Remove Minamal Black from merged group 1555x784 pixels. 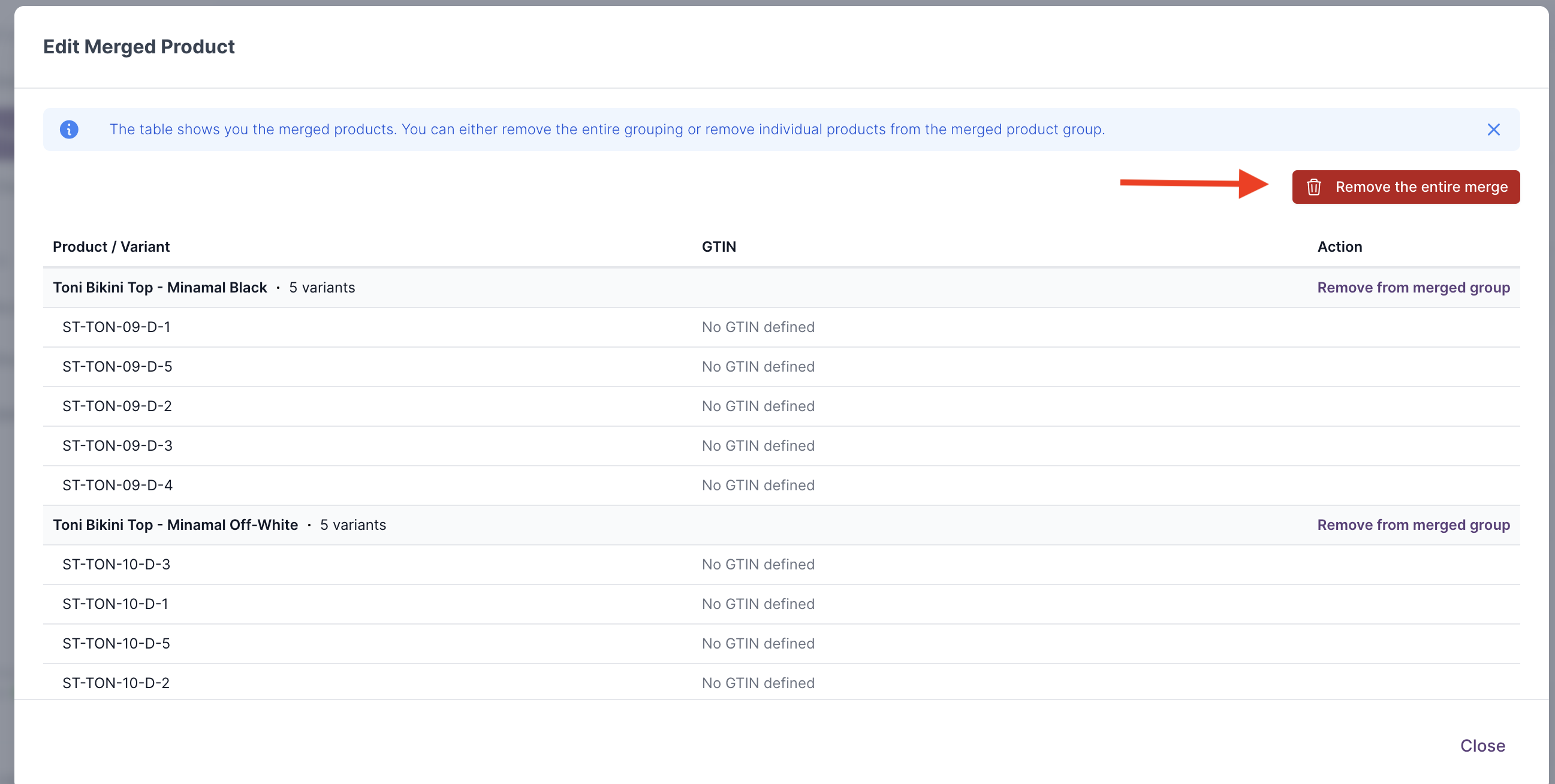[x=1413, y=287]
